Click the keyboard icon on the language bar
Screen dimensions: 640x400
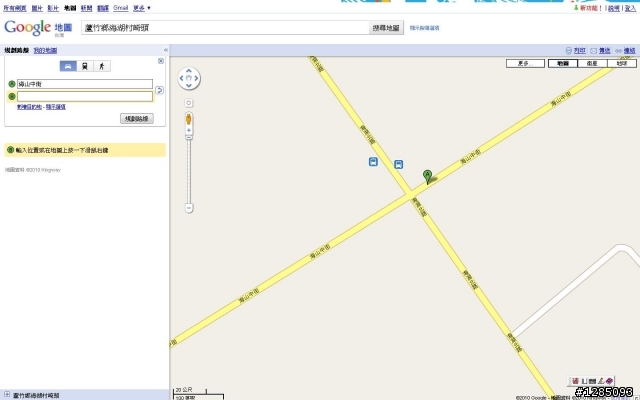(x=592, y=381)
